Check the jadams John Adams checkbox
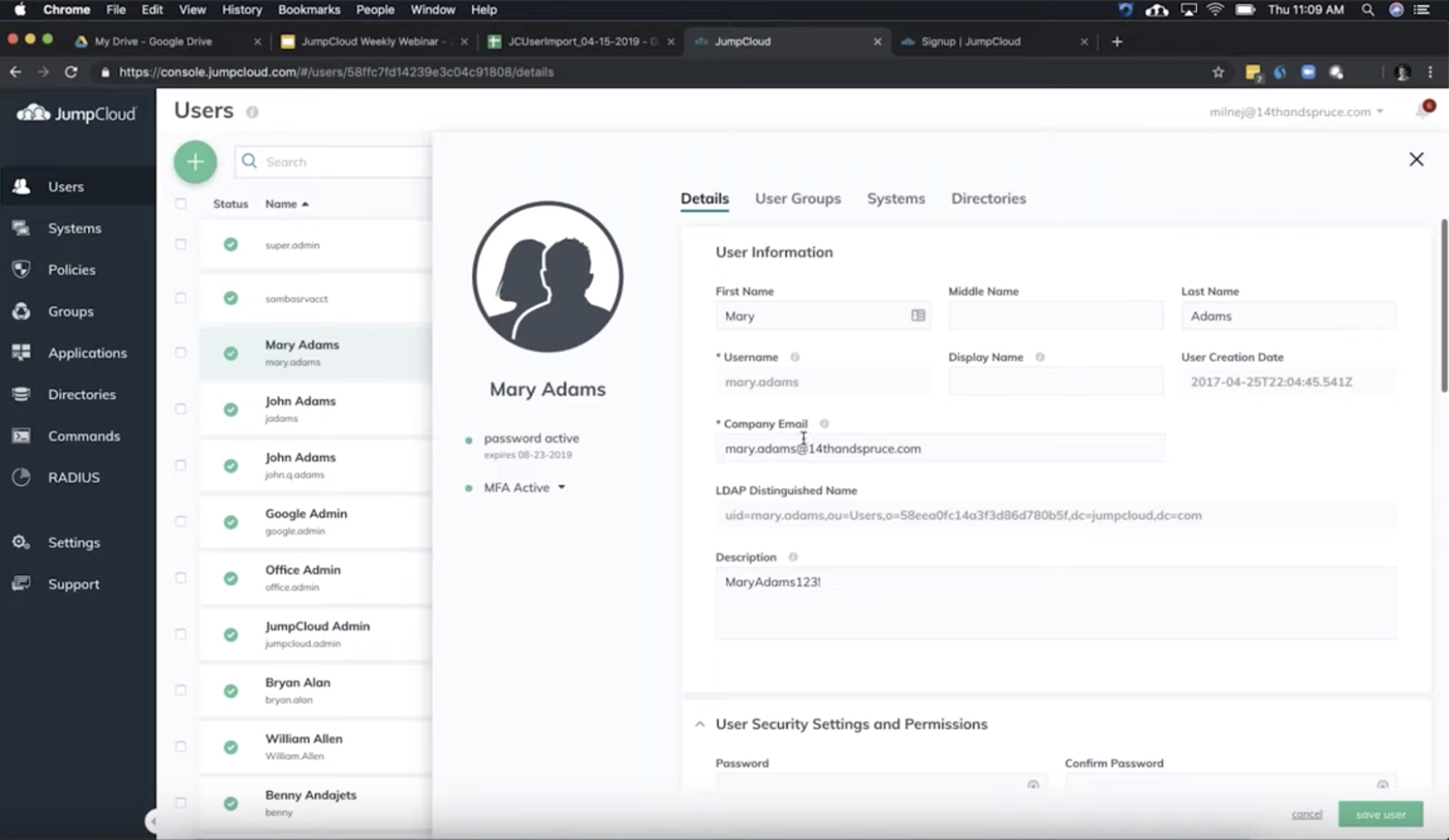Image resolution: width=1449 pixels, height=840 pixels. (x=181, y=408)
